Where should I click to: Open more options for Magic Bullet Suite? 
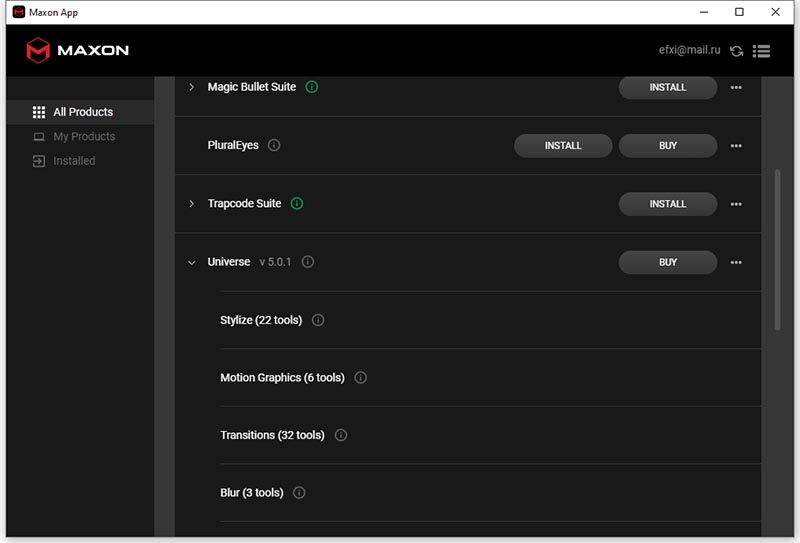736,88
